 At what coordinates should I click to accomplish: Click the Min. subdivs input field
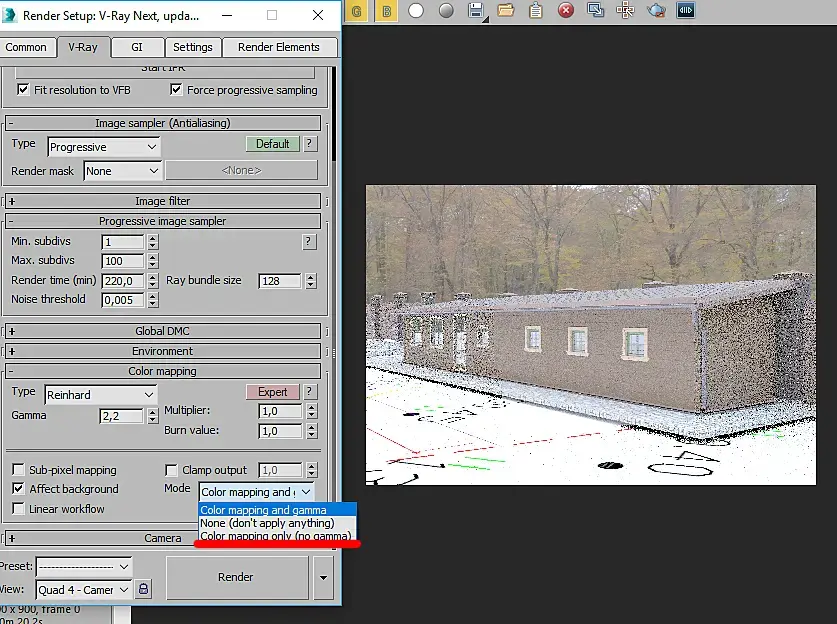click(123, 242)
